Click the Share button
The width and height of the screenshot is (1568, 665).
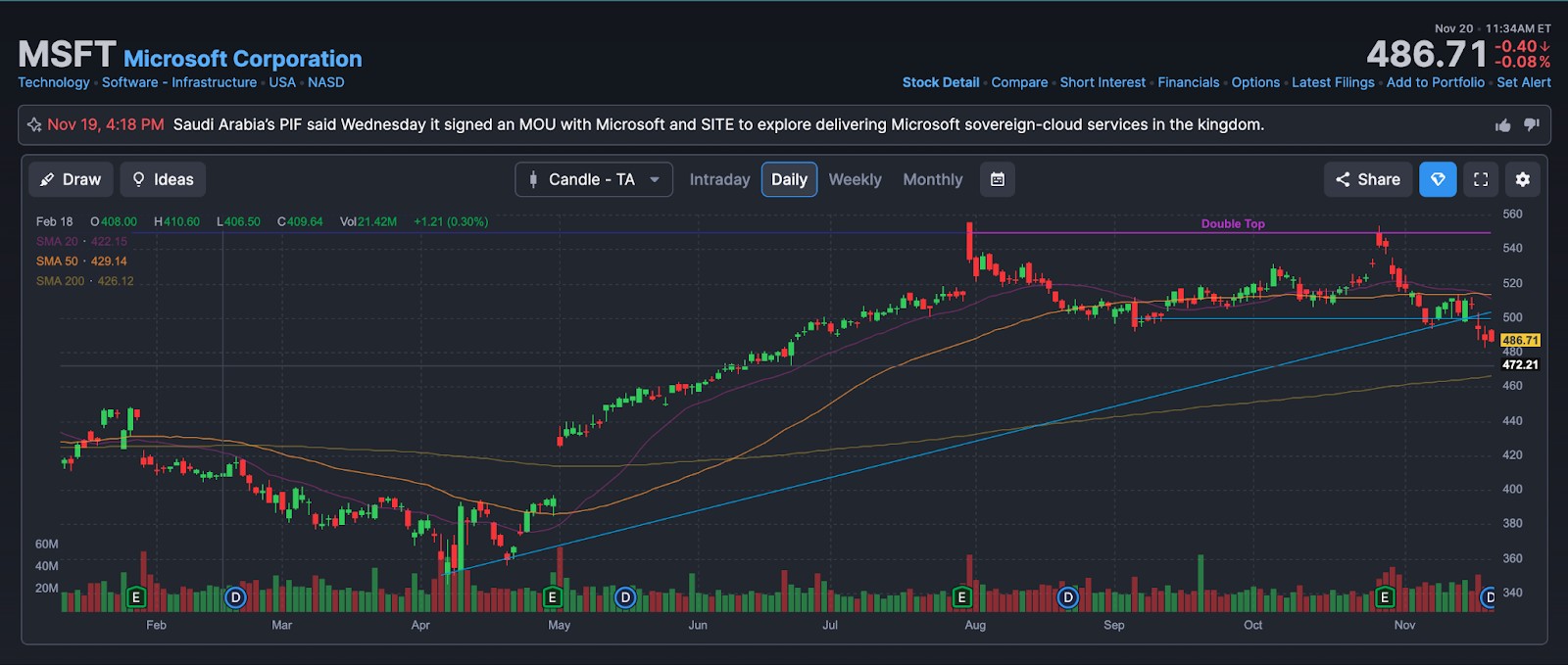pyautogui.click(x=1368, y=179)
